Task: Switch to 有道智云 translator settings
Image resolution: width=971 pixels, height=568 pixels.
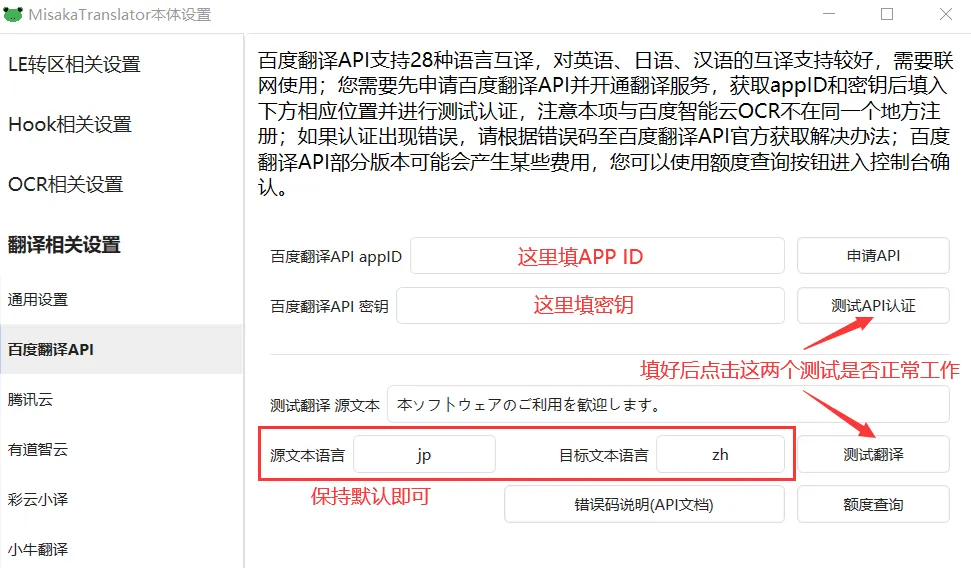Action: click(x=38, y=450)
